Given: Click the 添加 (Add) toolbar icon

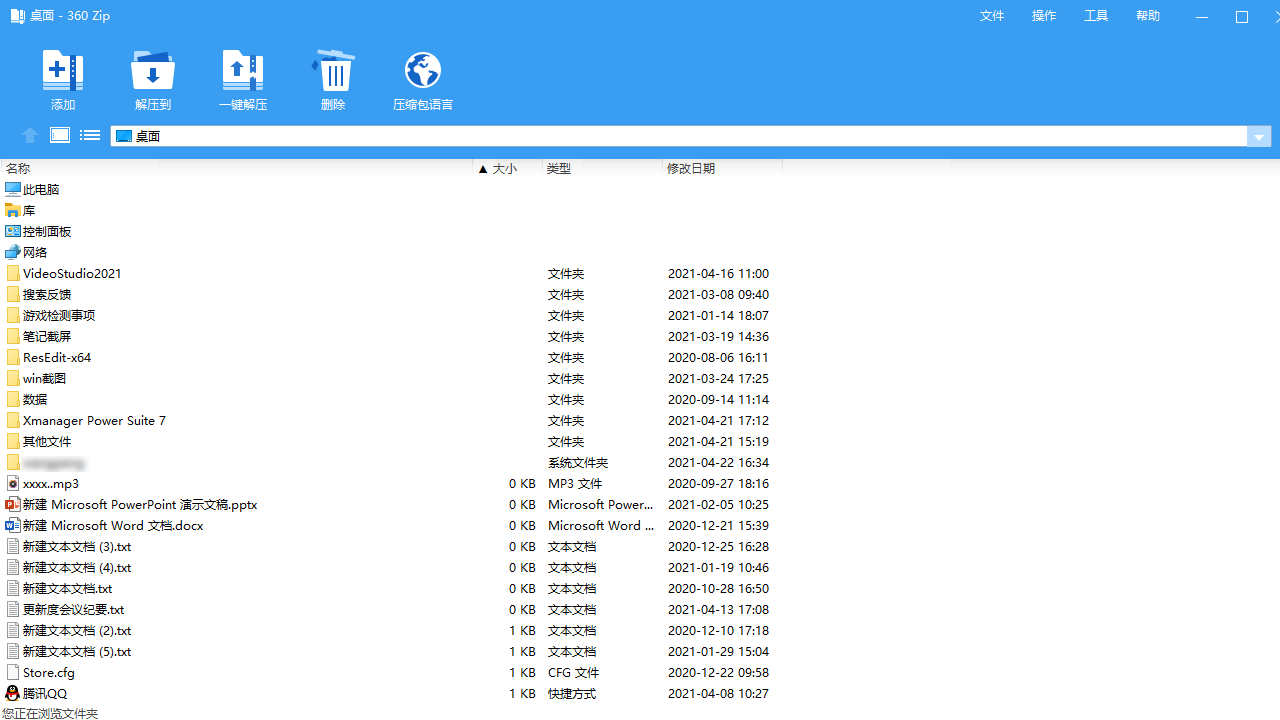Looking at the screenshot, I should point(62,80).
